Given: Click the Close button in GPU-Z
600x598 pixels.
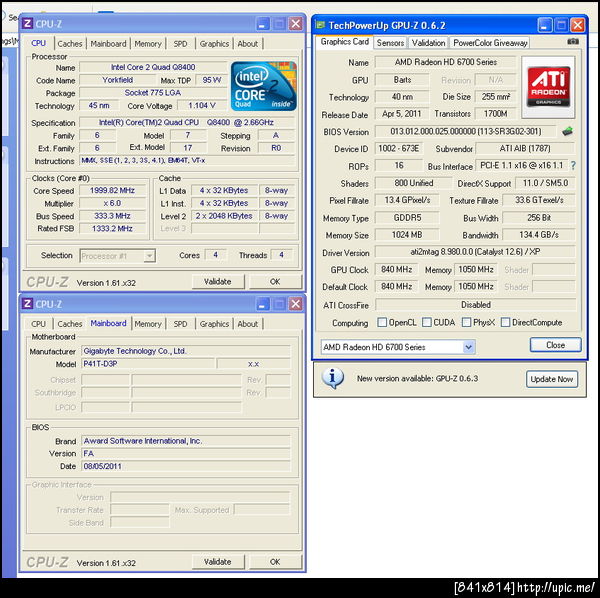Looking at the screenshot, I should click(x=556, y=345).
